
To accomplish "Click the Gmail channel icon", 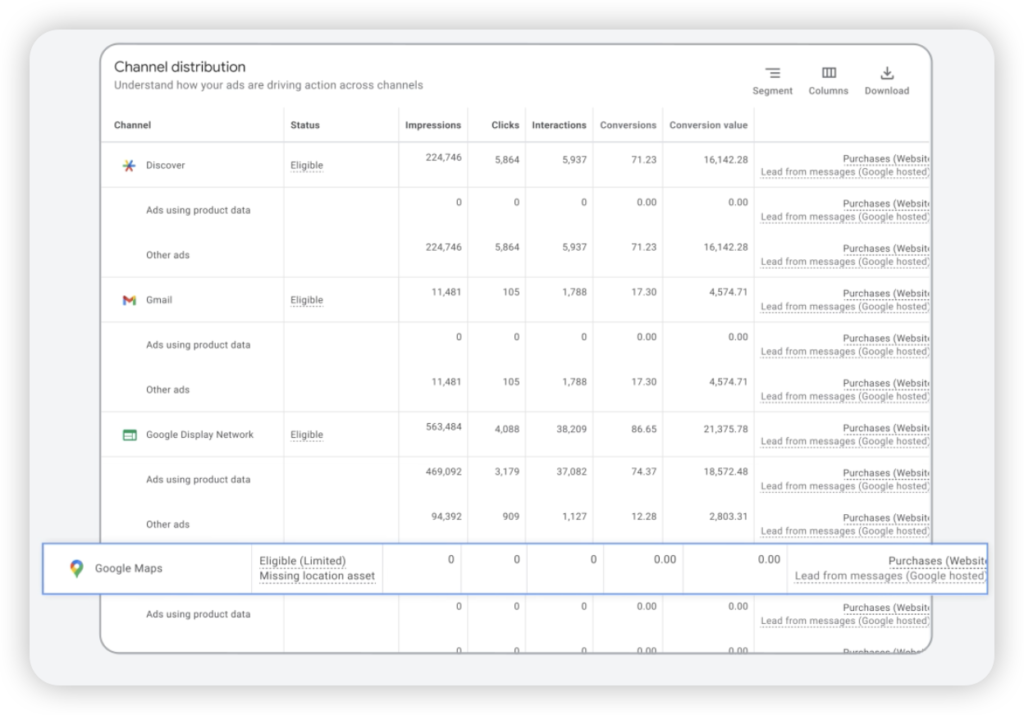I will 129,300.
